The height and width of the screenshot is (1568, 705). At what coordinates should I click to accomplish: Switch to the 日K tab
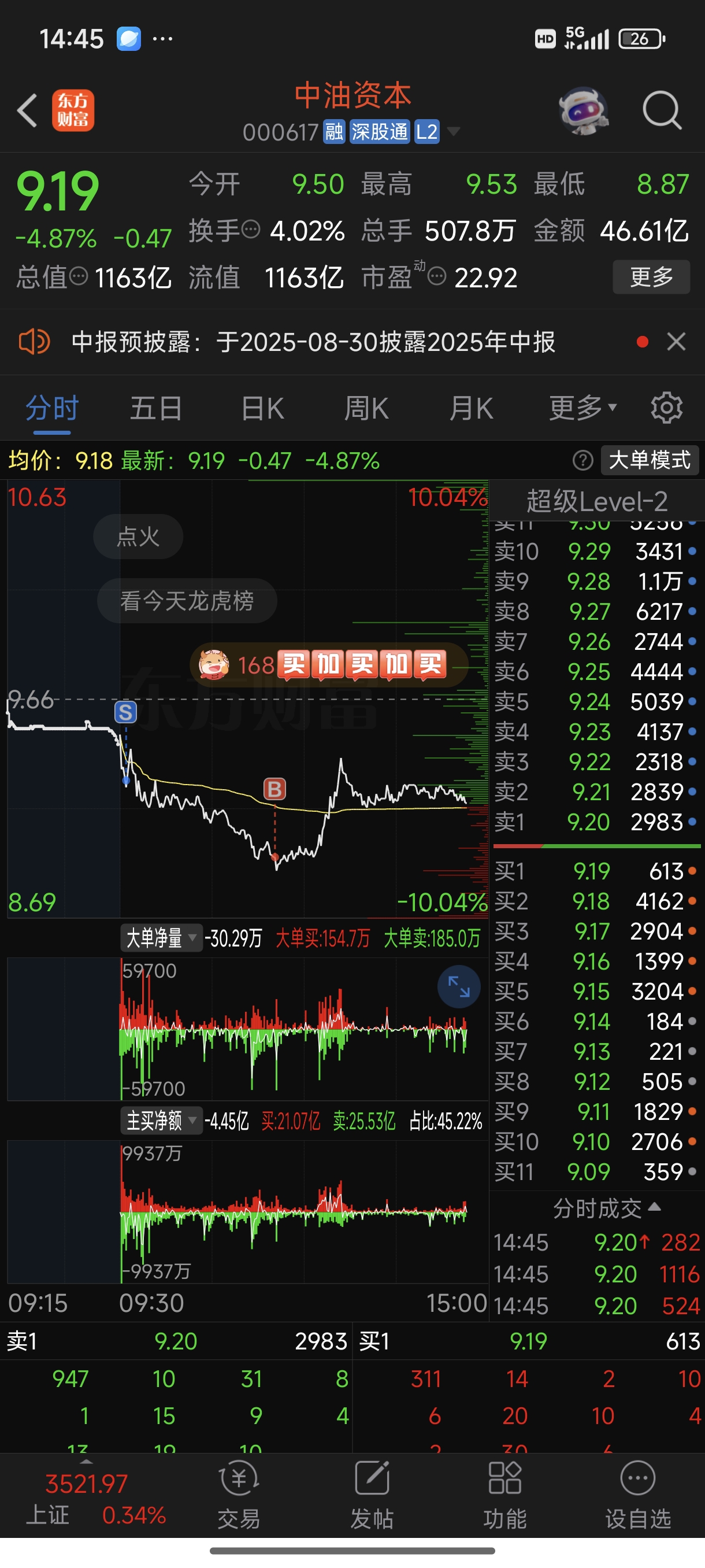[262, 408]
